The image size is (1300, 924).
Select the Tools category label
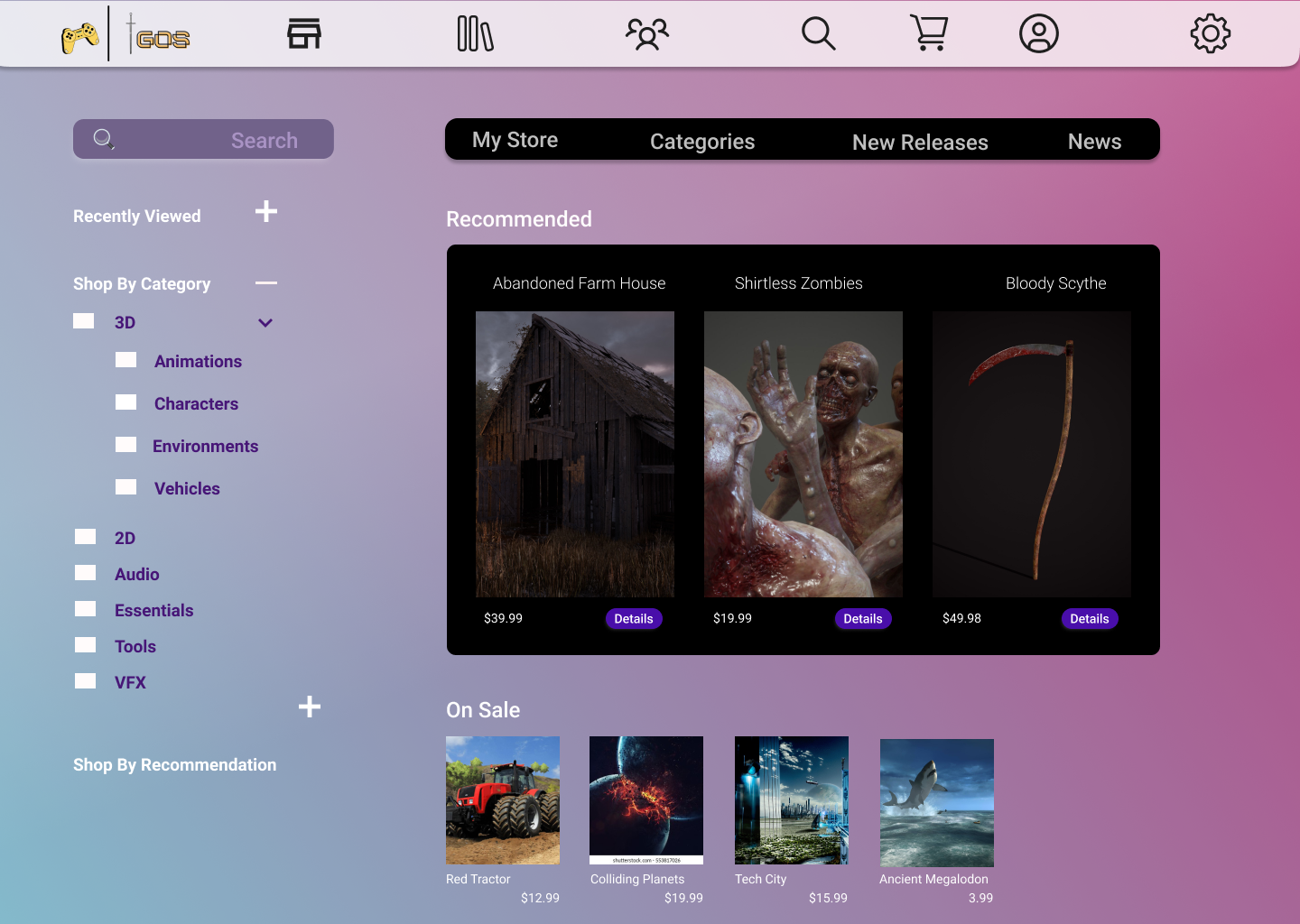(135, 646)
